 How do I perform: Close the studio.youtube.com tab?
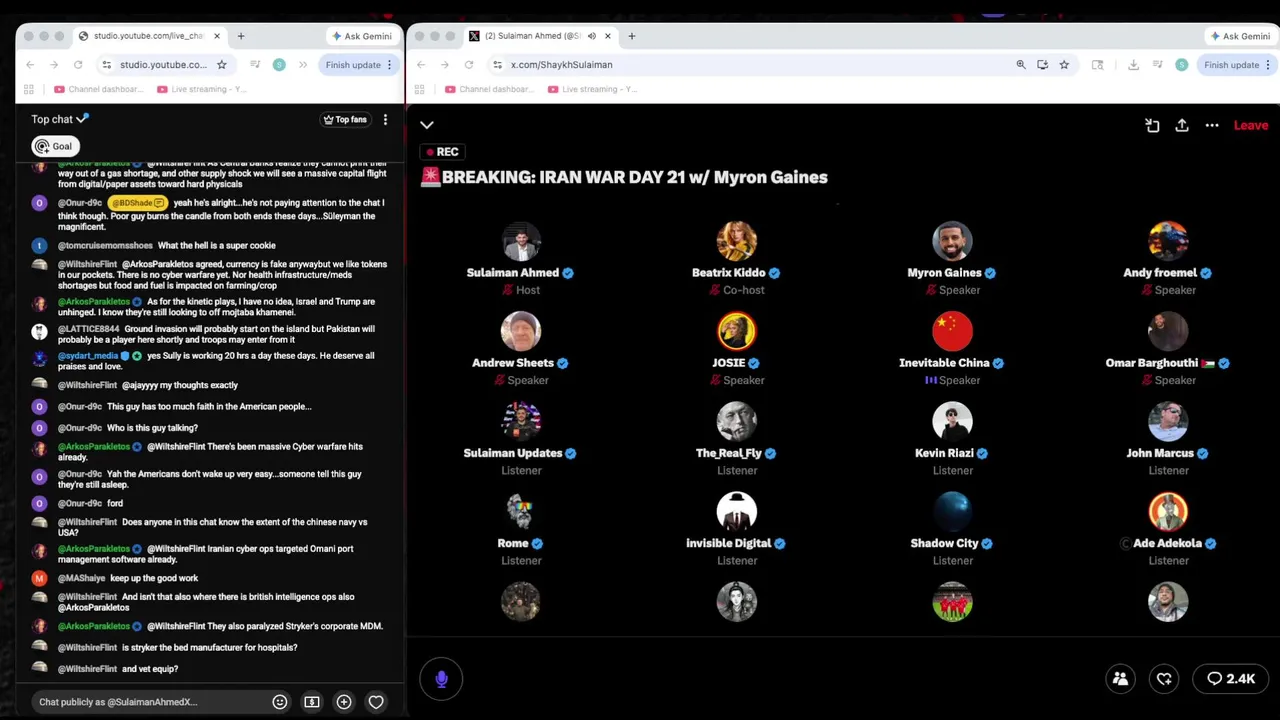coord(216,36)
